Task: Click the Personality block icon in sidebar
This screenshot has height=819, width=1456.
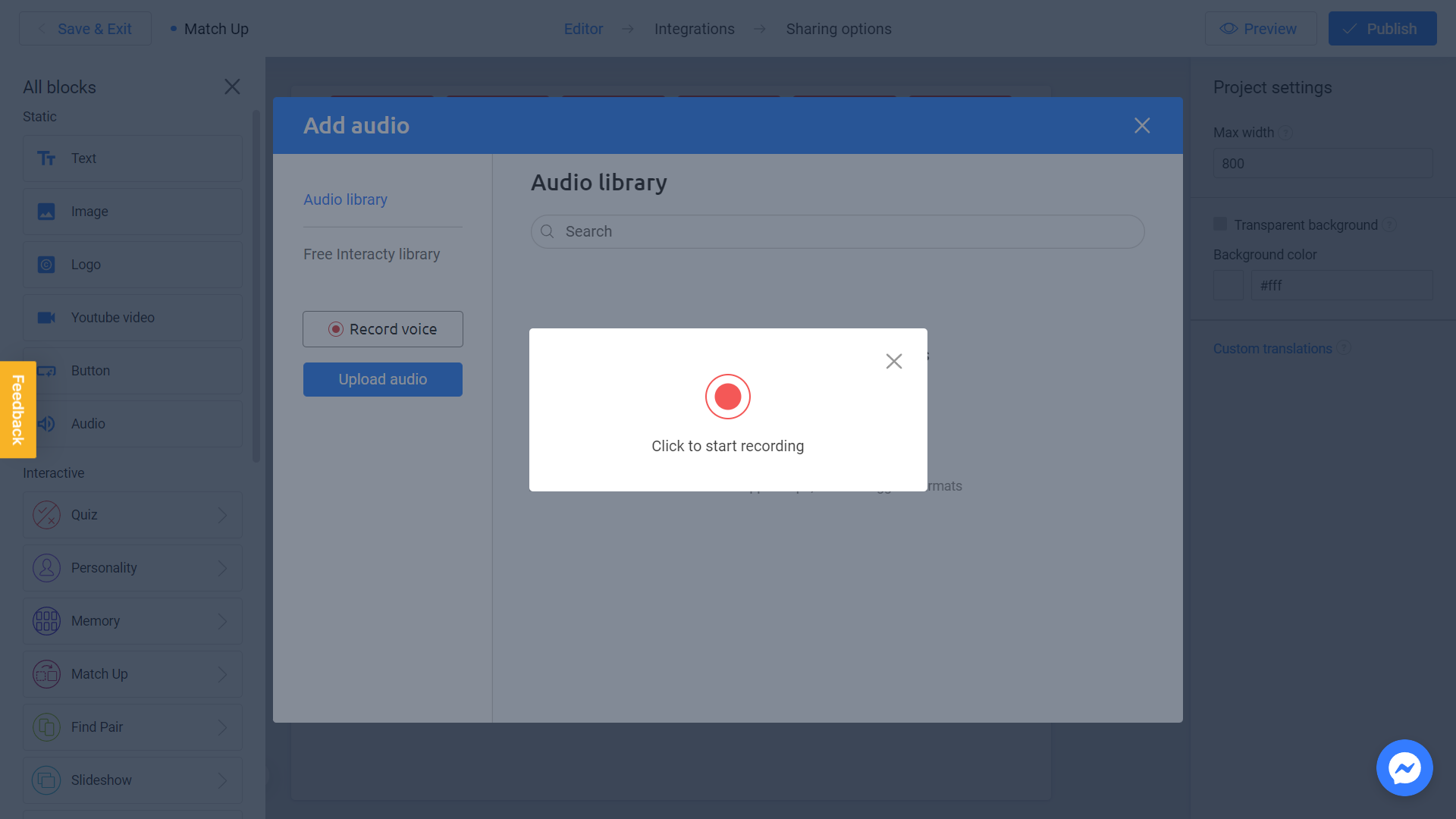Action: click(46, 568)
